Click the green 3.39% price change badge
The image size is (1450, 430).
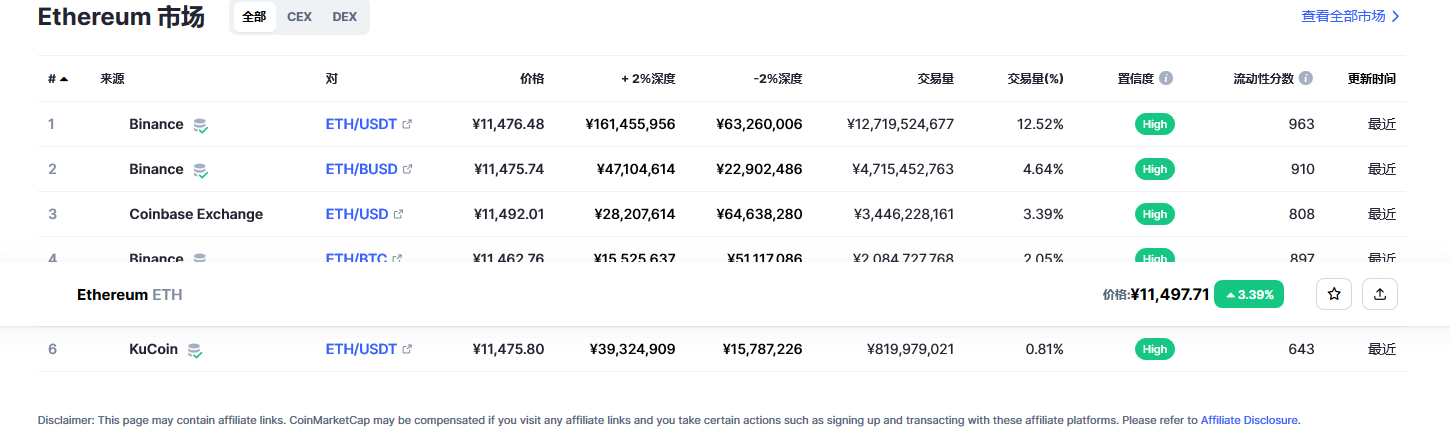[1248, 294]
